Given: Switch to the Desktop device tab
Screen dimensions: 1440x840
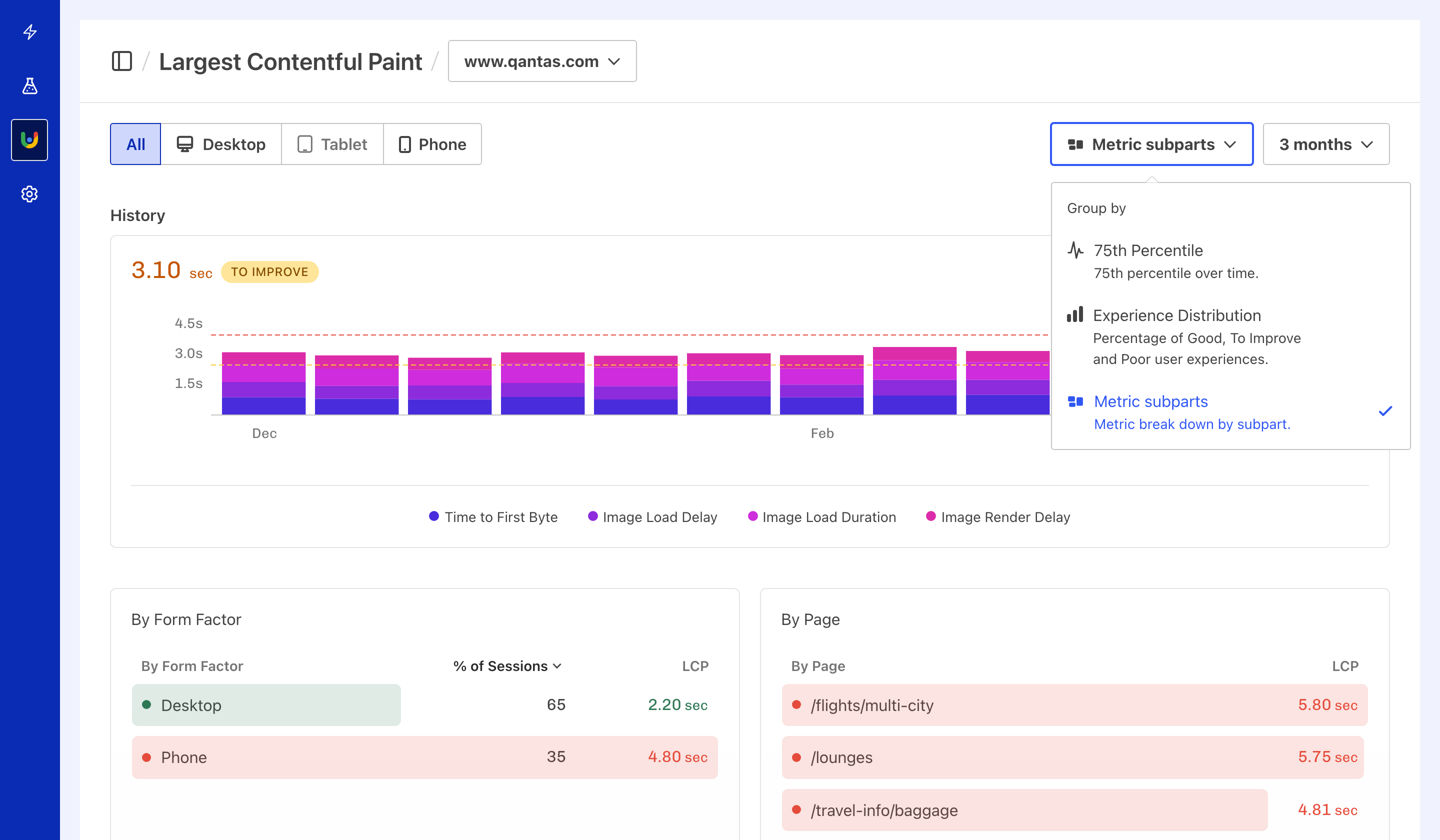Looking at the screenshot, I should point(221,144).
